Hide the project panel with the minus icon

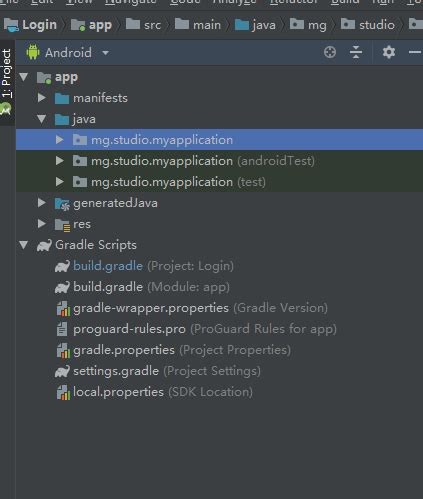(415, 52)
